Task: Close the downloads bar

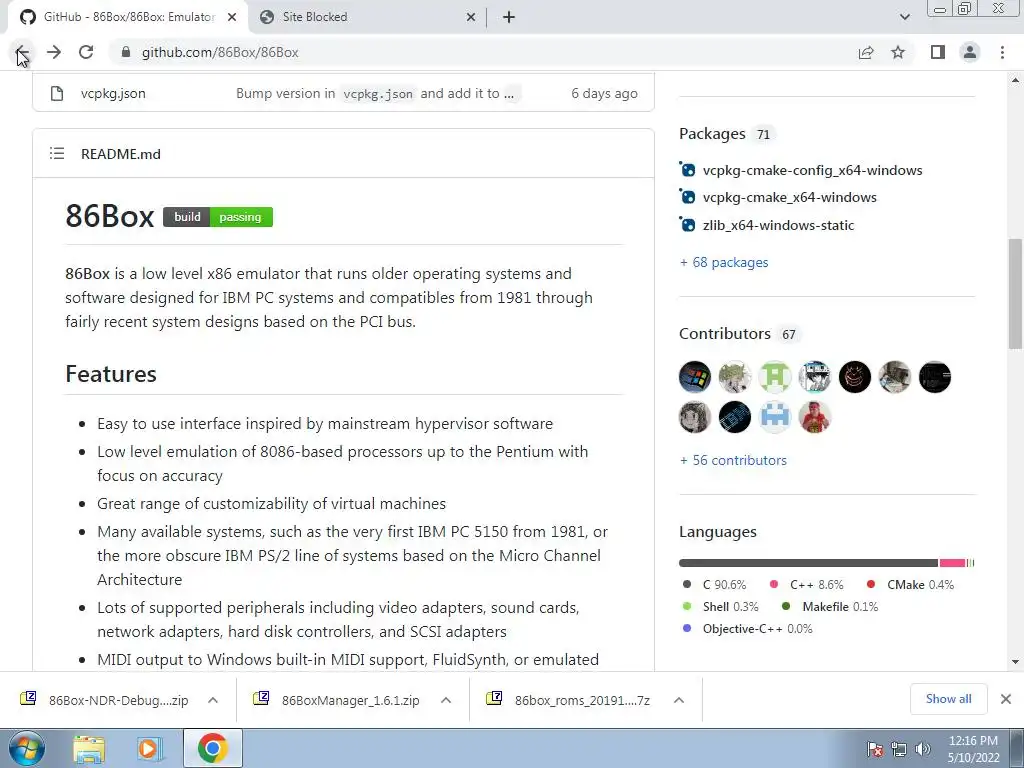Action: (x=1006, y=699)
